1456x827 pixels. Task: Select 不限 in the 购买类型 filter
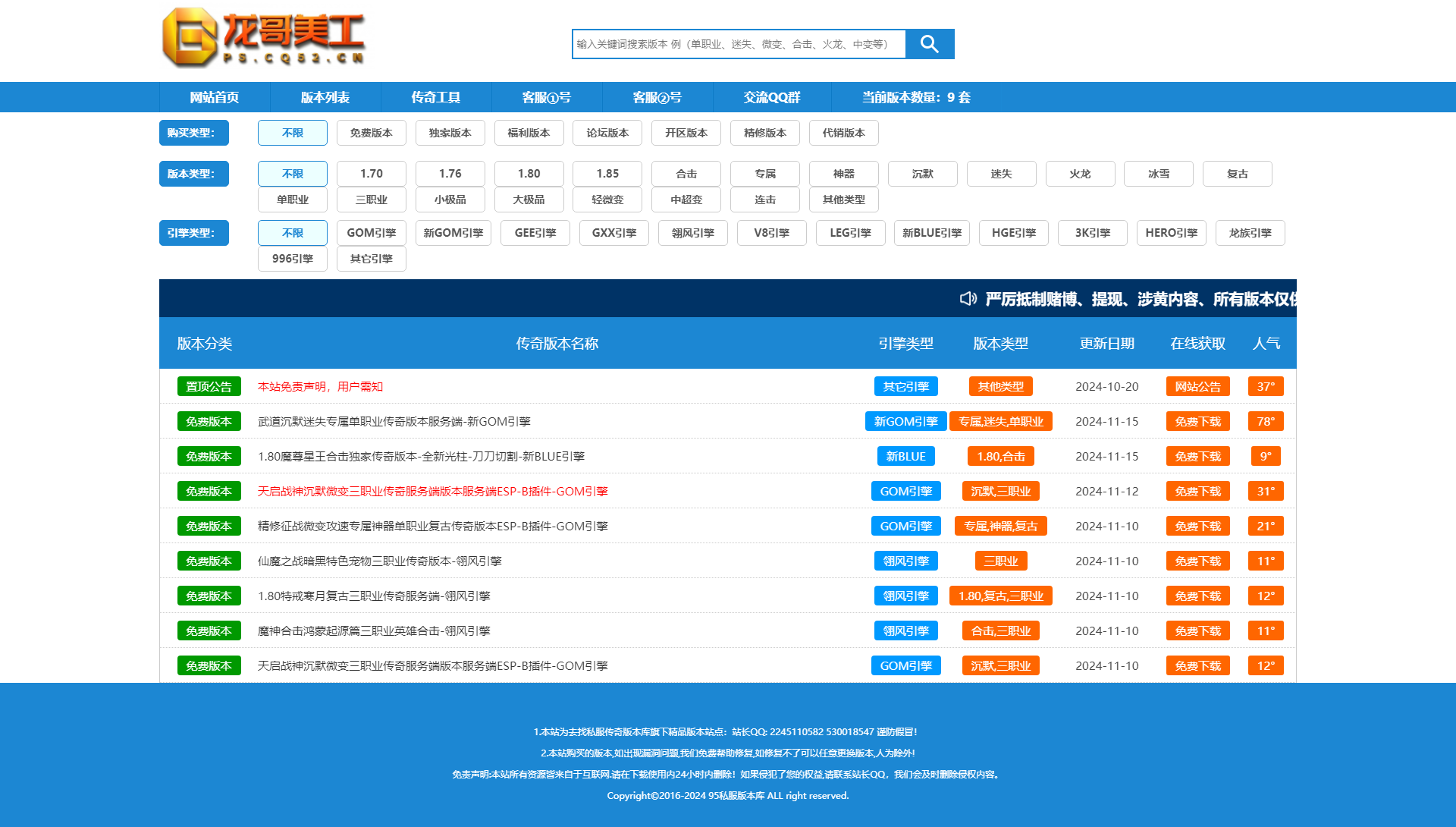[293, 133]
